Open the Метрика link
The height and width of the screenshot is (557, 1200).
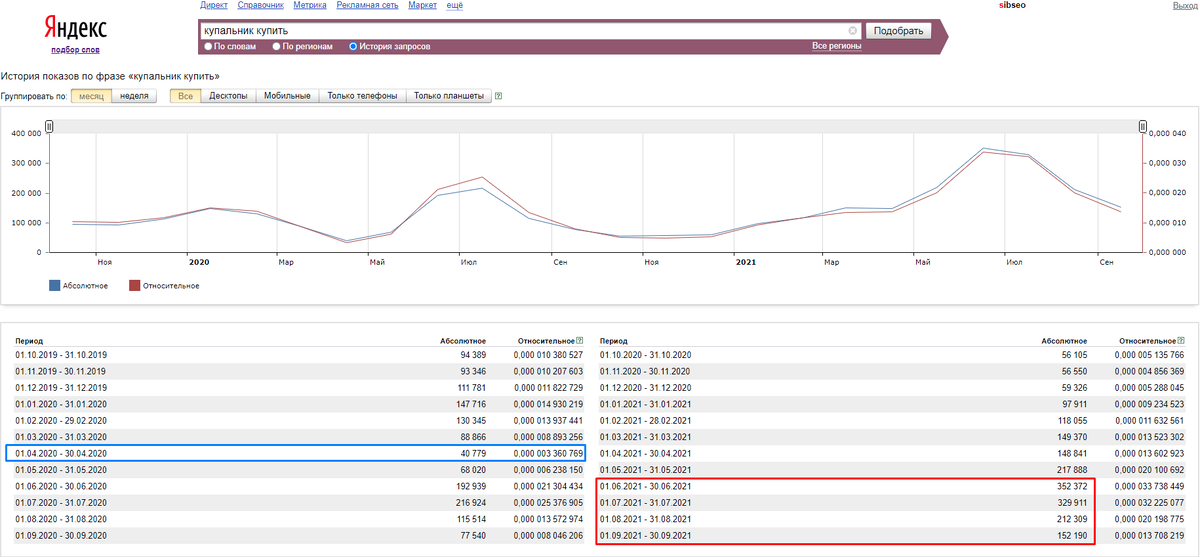310,6
